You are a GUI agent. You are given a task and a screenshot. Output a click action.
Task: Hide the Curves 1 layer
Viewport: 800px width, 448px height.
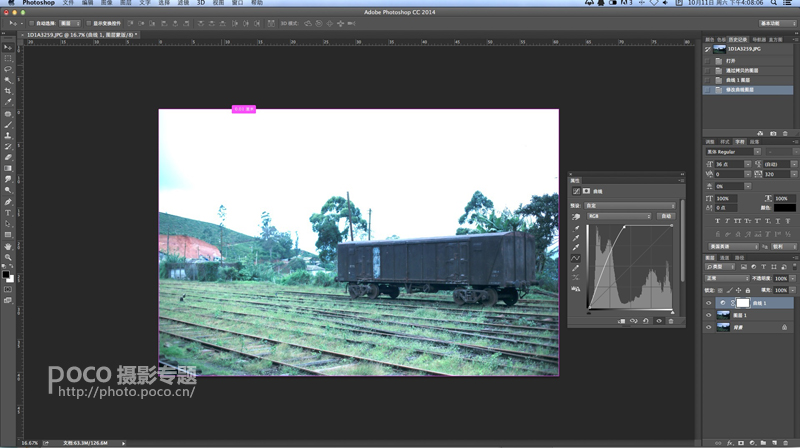[x=708, y=303]
